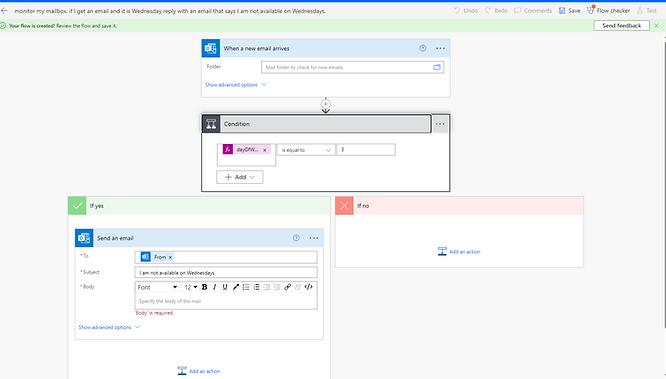Remove the dayOfWeek expression token
Viewport: 666px width, 379px height.
point(265,150)
